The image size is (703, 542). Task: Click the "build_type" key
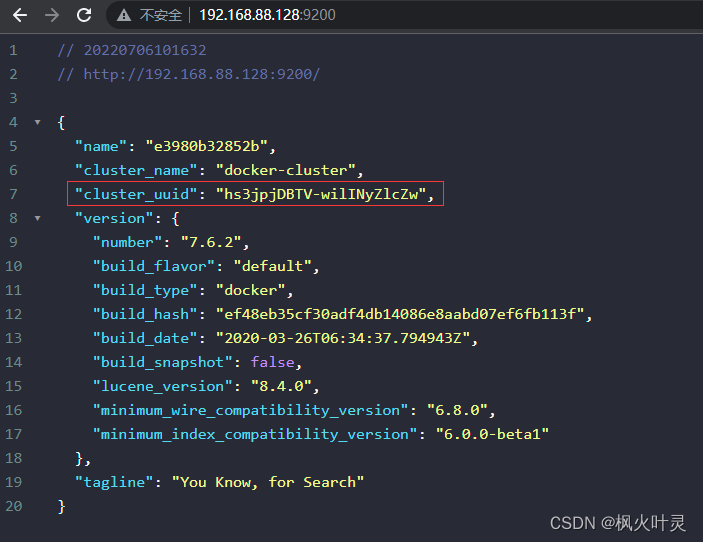pyautogui.click(x=145, y=291)
